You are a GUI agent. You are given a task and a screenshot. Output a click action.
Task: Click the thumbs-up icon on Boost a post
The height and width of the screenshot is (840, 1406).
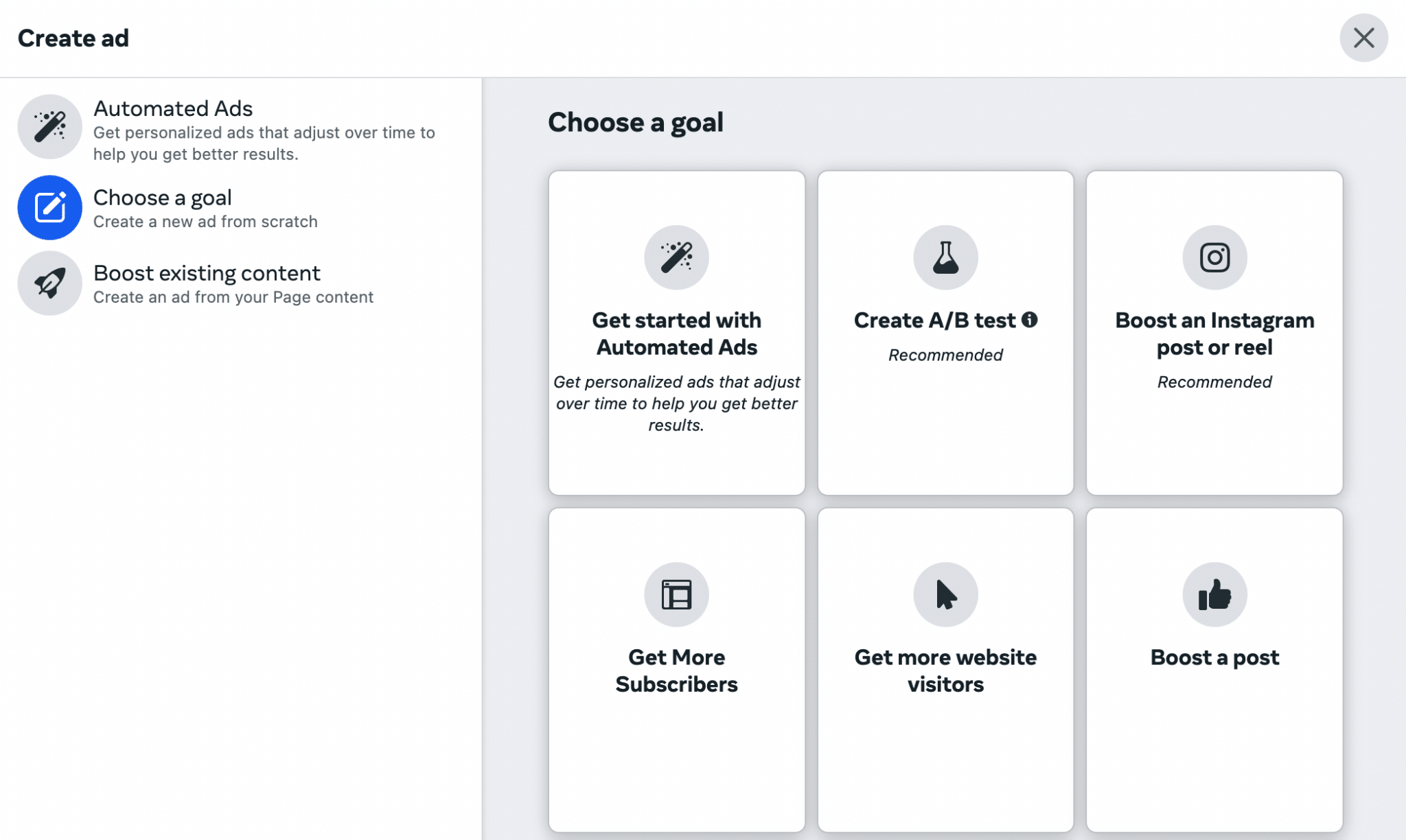pyautogui.click(x=1214, y=594)
